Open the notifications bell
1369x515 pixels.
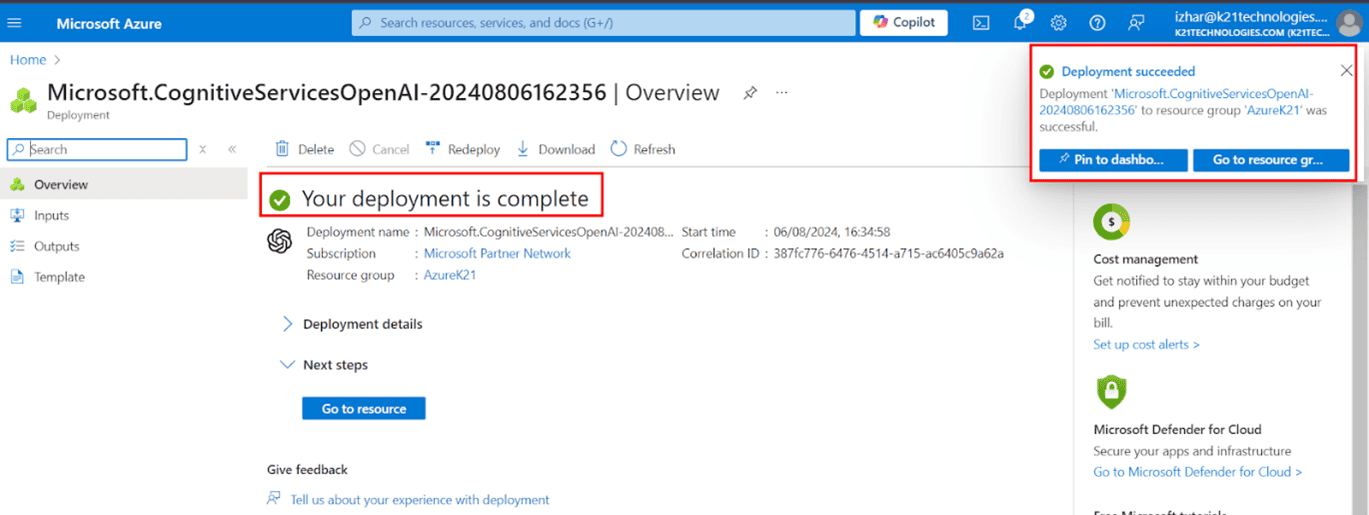(x=1020, y=23)
